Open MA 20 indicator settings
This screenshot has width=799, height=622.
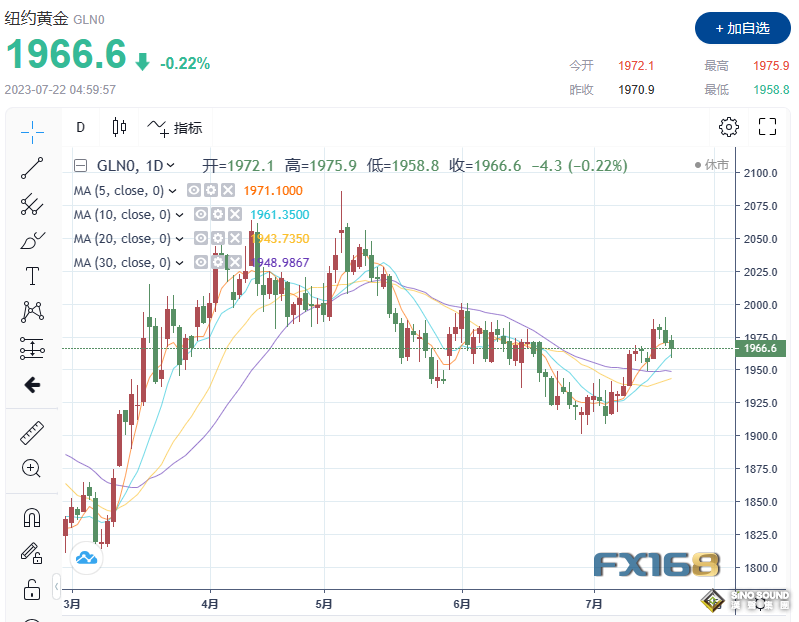pyautogui.click(x=218, y=238)
